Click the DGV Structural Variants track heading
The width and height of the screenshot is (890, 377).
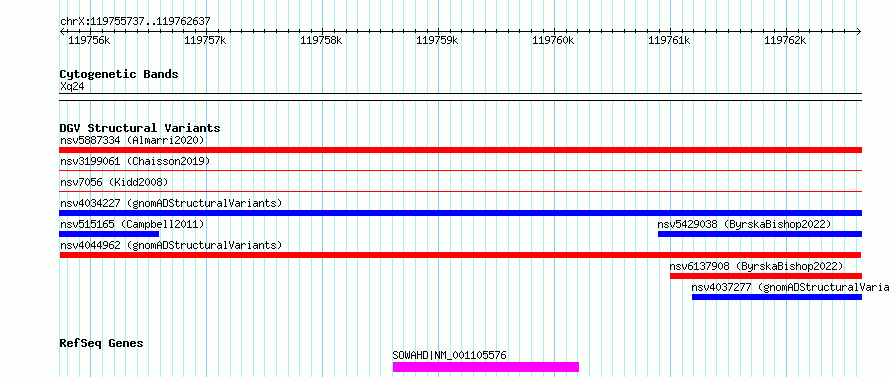[x=140, y=128]
